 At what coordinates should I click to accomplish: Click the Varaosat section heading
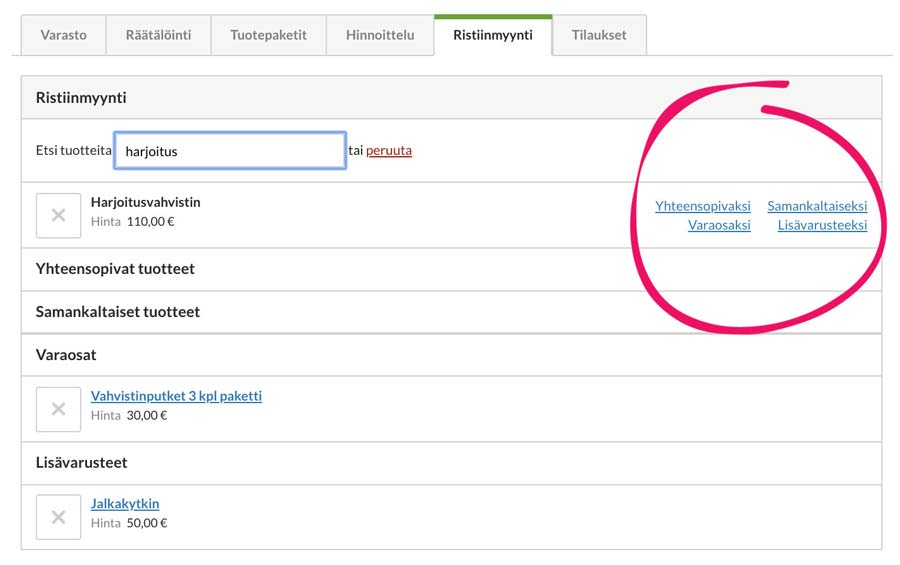(66, 355)
